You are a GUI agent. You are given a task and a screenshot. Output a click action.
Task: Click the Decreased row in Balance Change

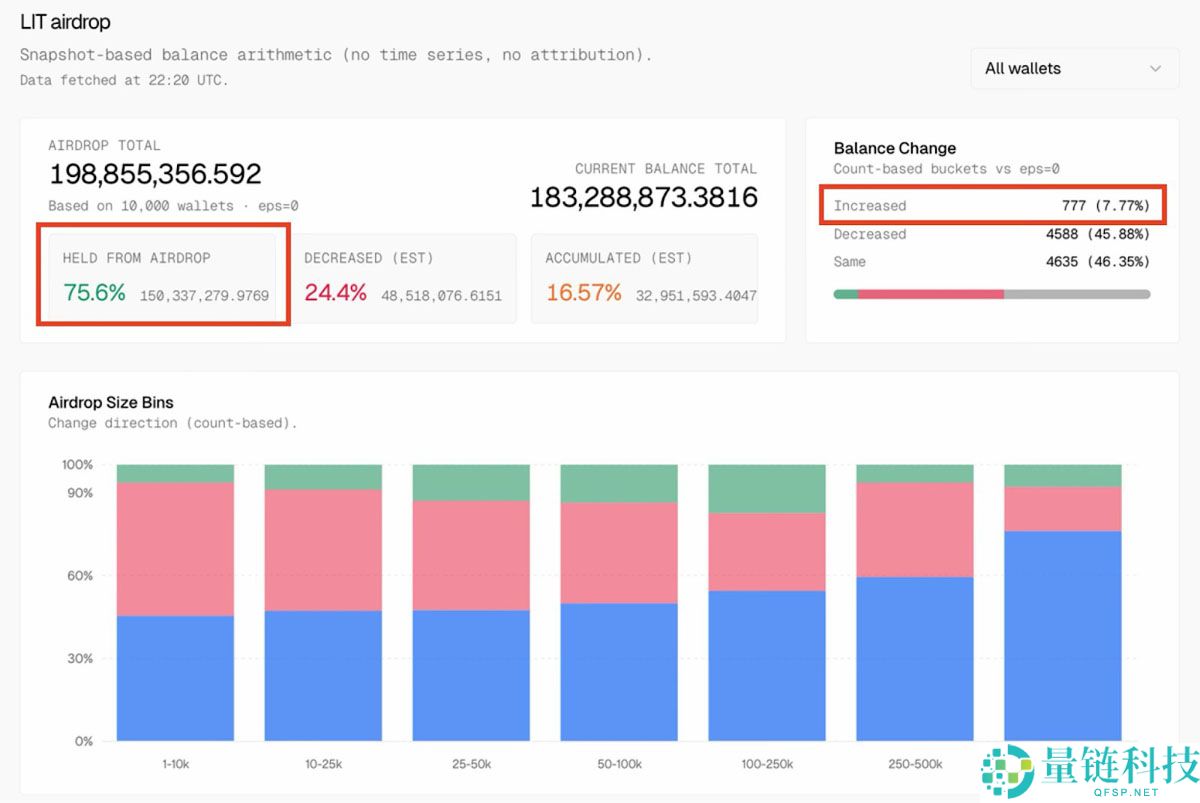point(992,234)
